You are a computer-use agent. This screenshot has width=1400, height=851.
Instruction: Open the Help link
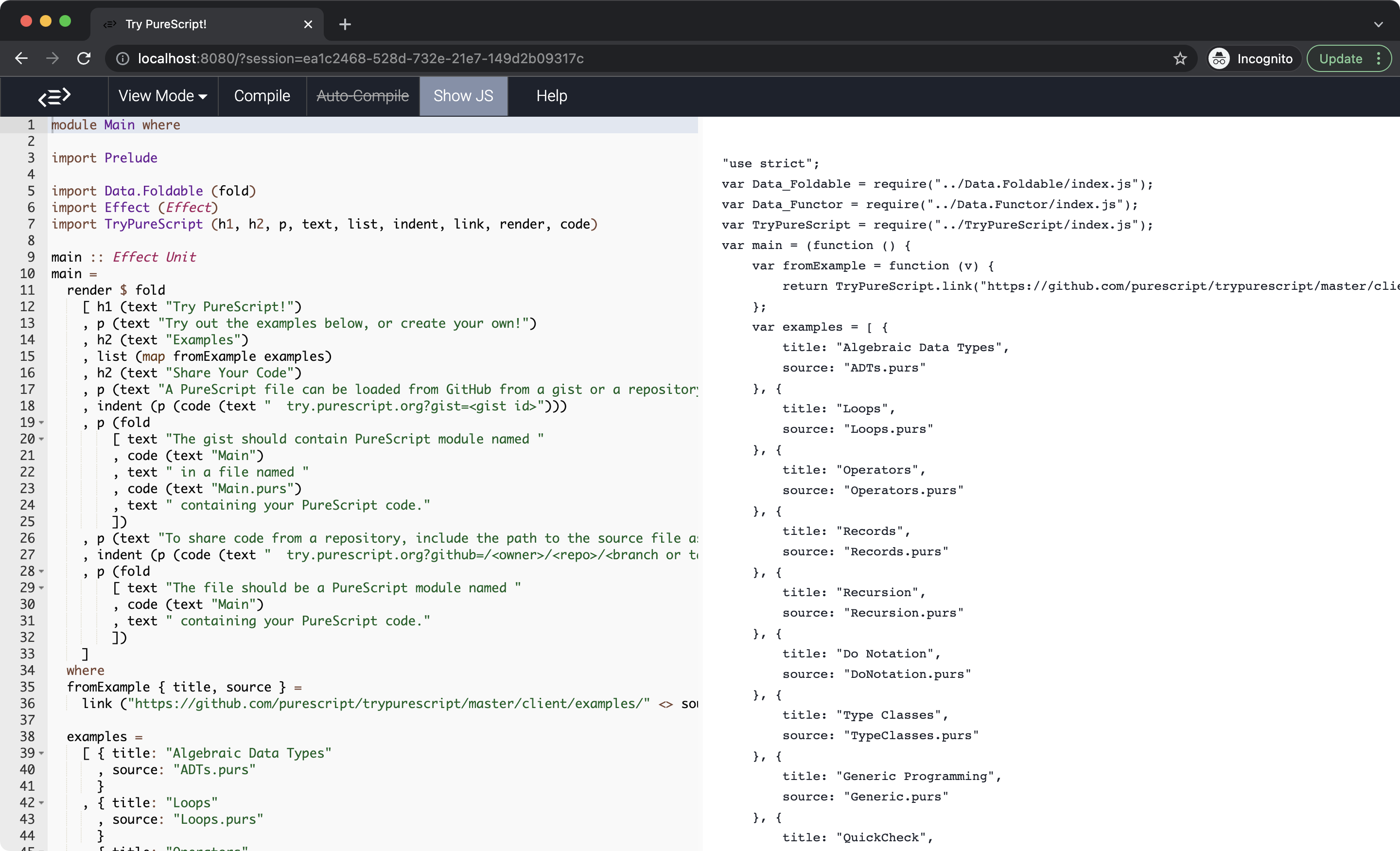(551, 96)
